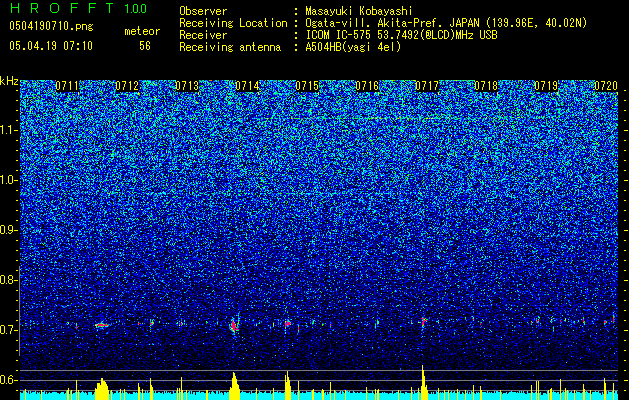The width and height of the screenshot is (629, 400).
Task: Click the Observer label
Action: 203,11
